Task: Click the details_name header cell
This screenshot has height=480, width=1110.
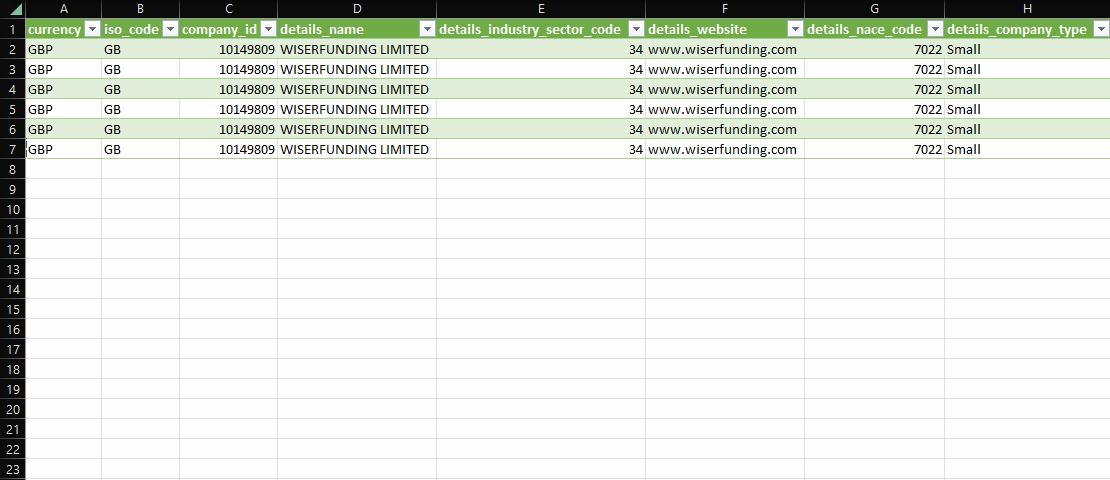Action: (357, 30)
